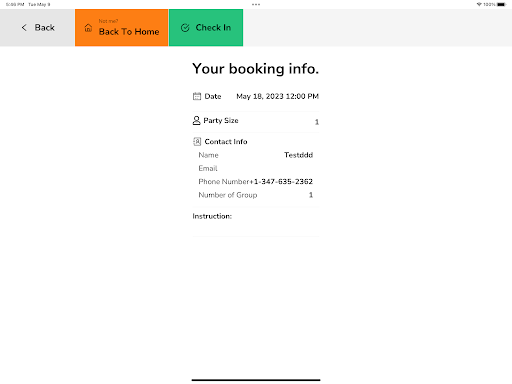Click the Testddd name value
The width and height of the screenshot is (512, 384).
pos(298,155)
